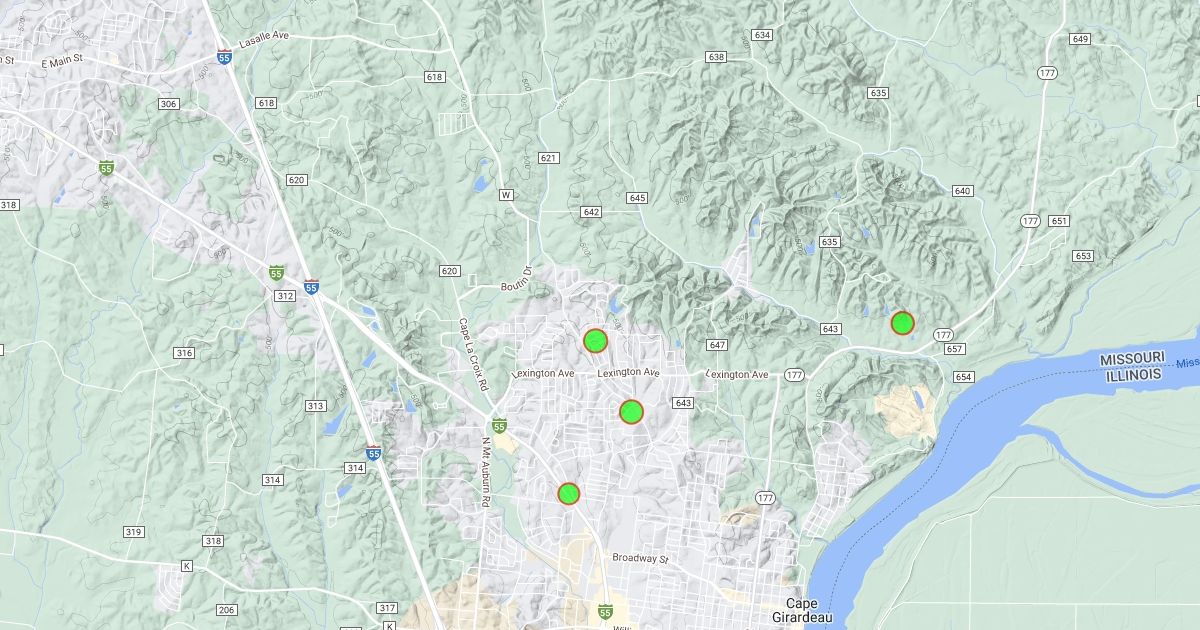Click the Broadway St street label

[640, 558]
